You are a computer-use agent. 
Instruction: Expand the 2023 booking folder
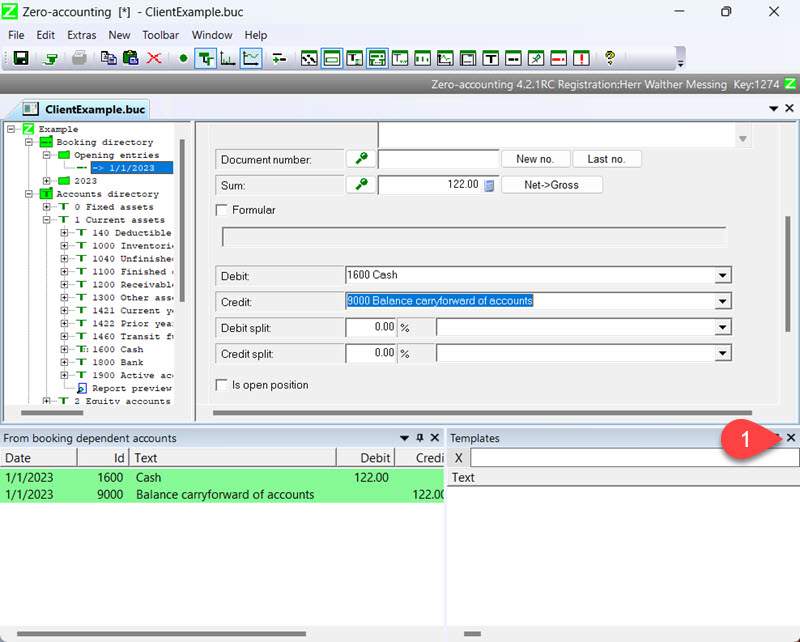point(47,181)
